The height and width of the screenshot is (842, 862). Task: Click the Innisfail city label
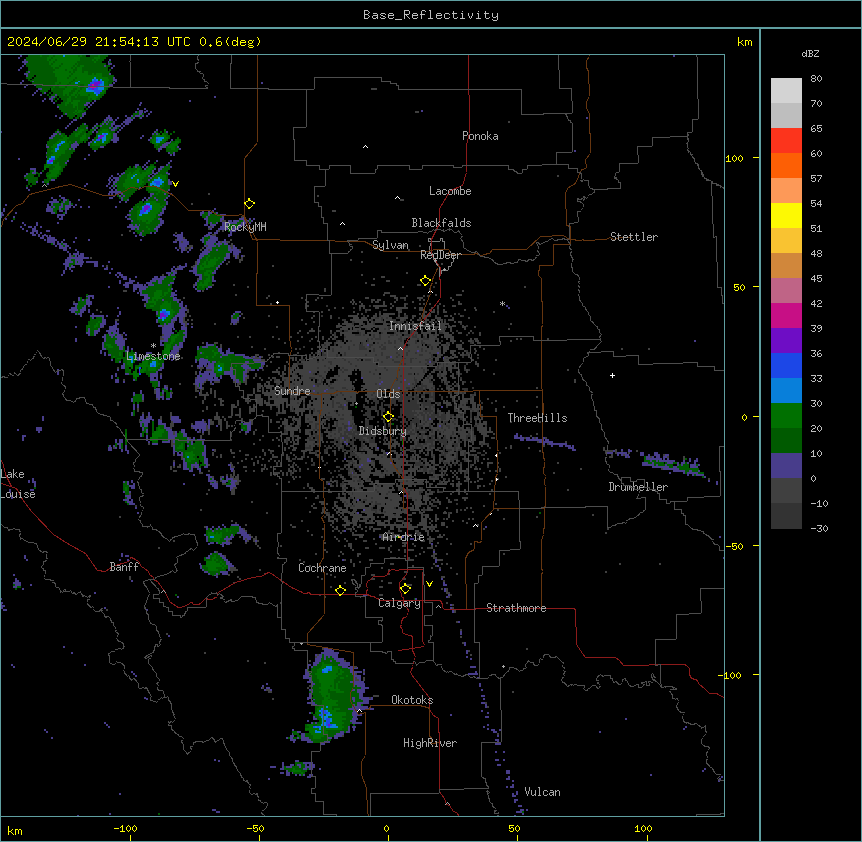(415, 326)
